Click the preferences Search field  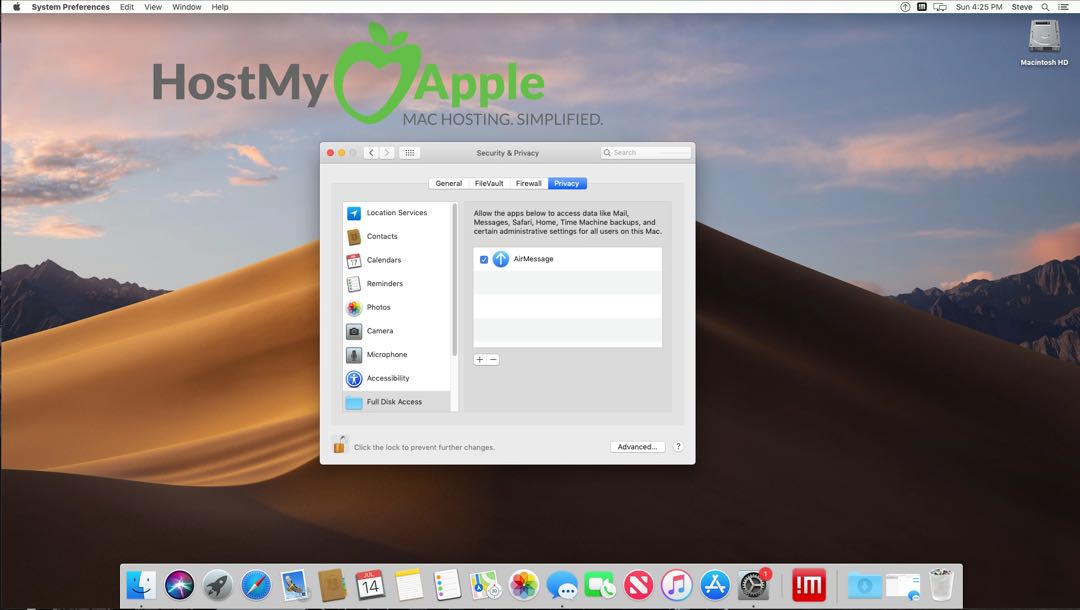(x=645, y=153)
